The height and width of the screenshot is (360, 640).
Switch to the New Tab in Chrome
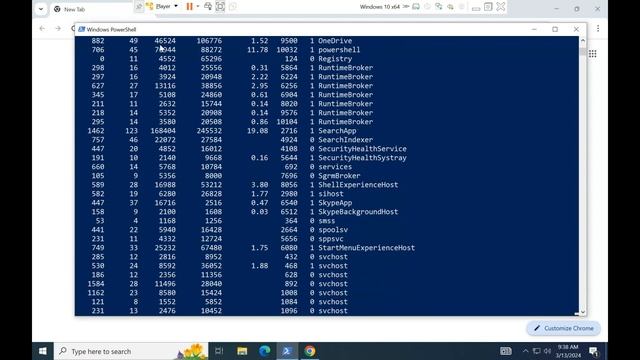(75, 9)
